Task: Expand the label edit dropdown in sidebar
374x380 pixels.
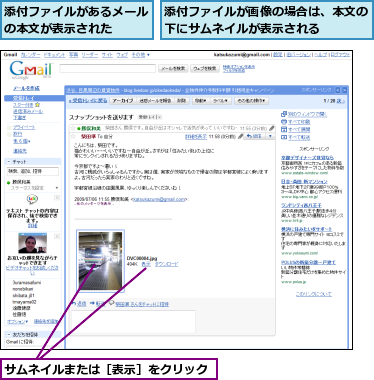Action: point(22,141)
